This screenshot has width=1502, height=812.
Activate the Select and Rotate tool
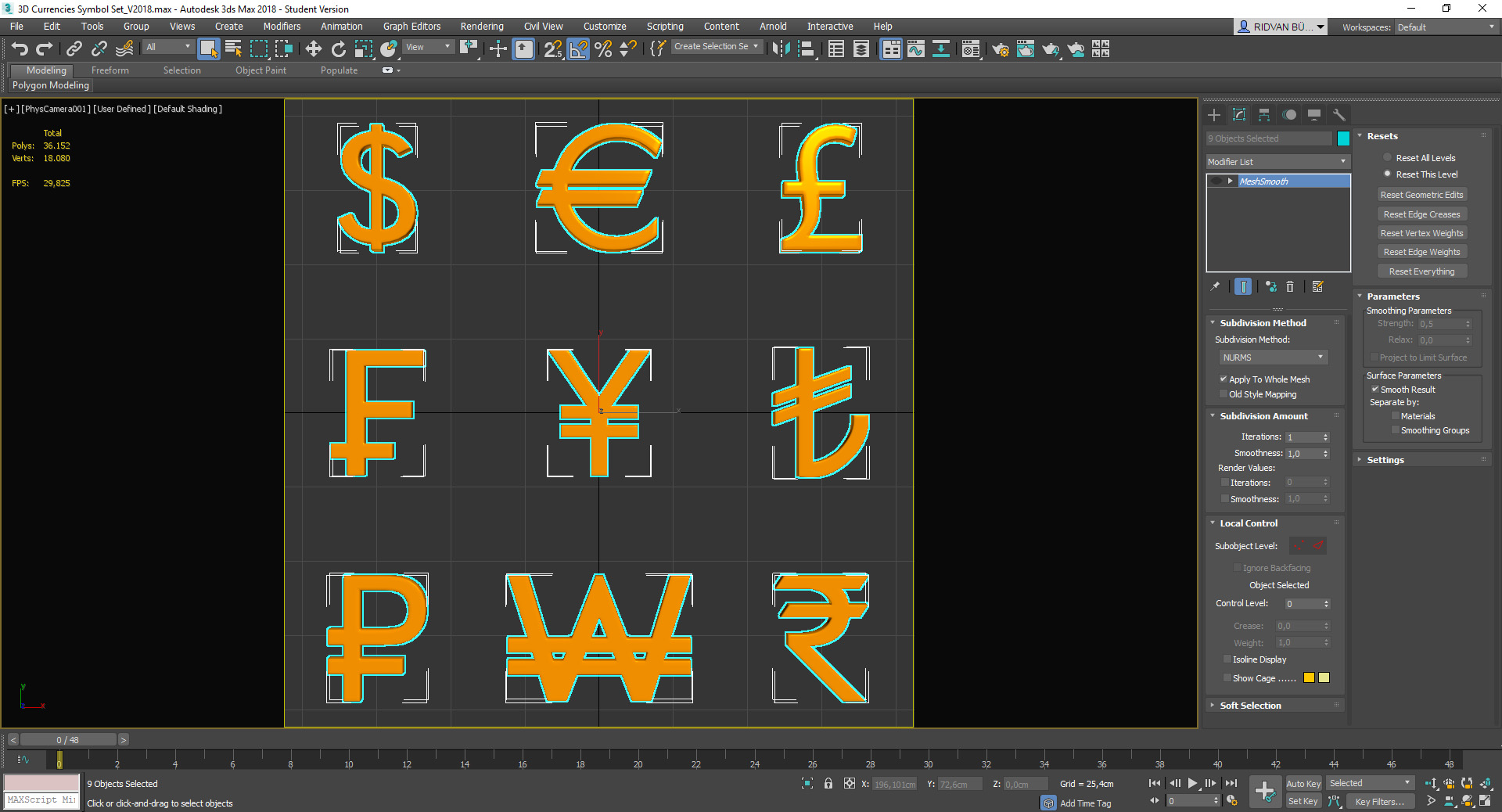click(338, 49)
